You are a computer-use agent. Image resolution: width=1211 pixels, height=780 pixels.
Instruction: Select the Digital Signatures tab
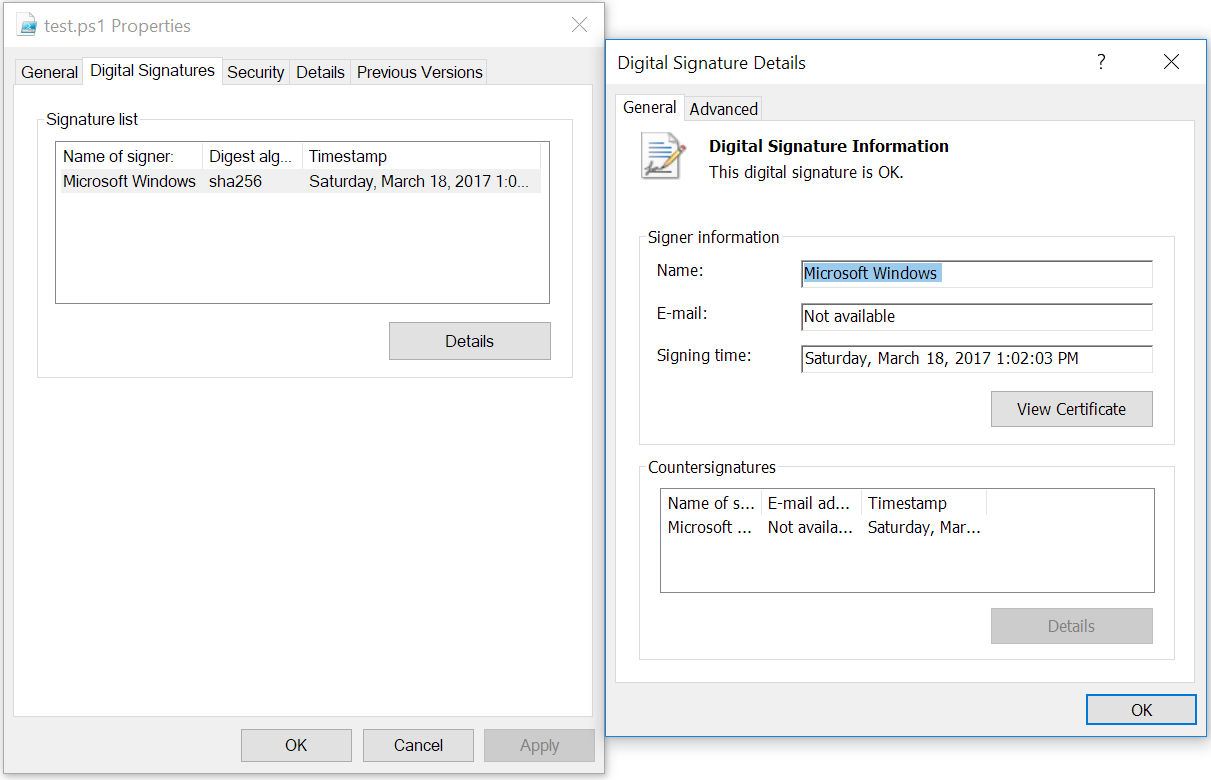152,71
